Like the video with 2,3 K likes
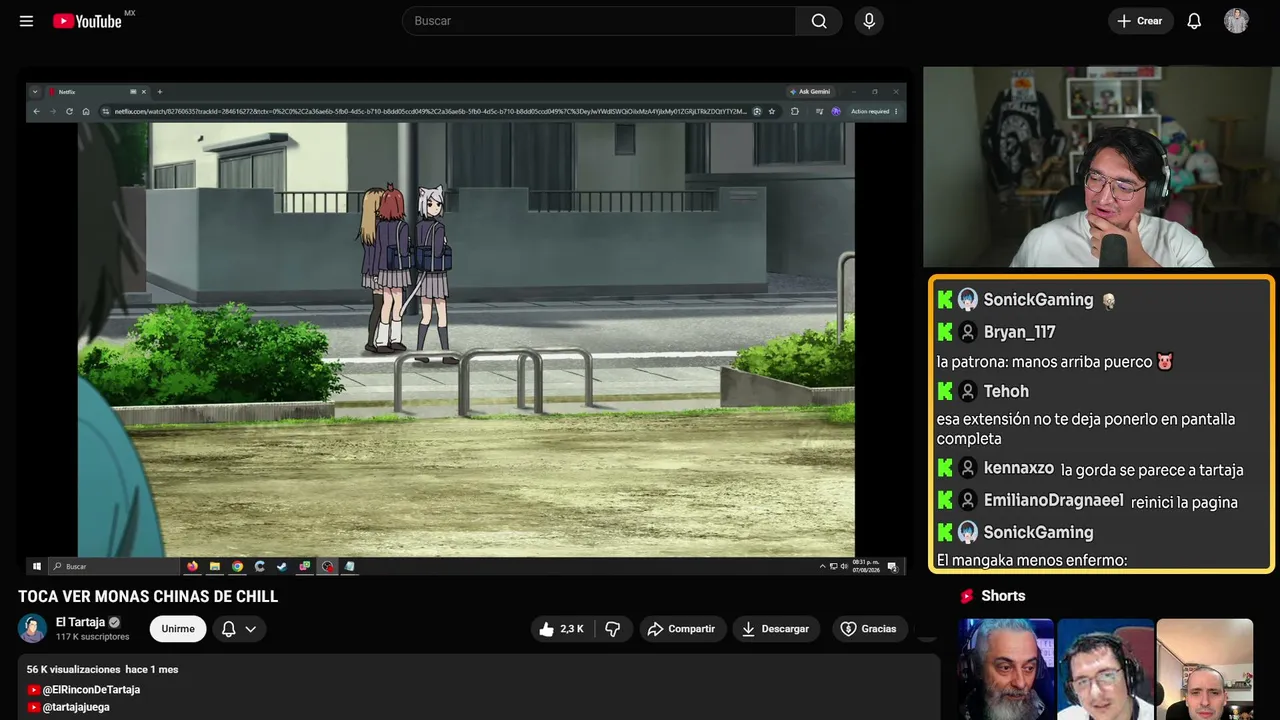 561,629
